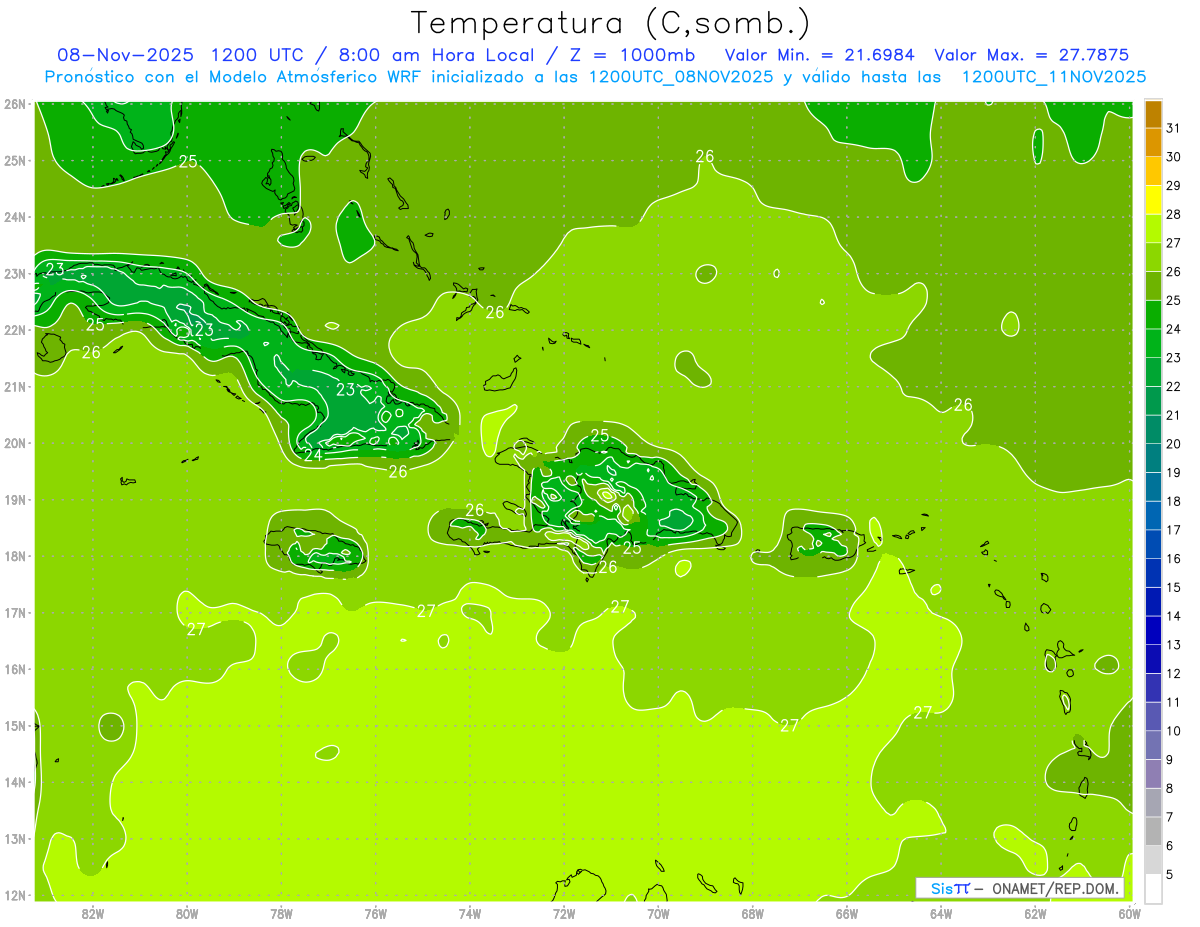Click the latitude axis label "26N"

[15, 104]
